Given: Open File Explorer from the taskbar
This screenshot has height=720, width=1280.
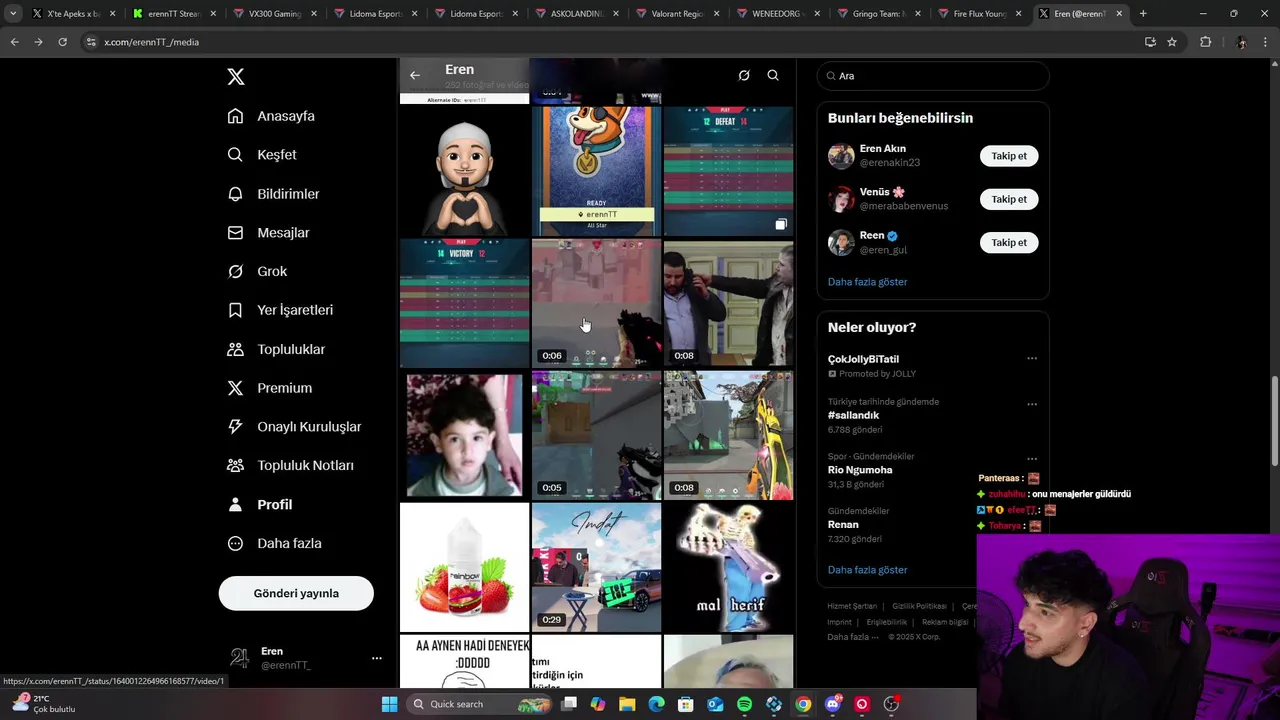Looking at the screenshot, I should (627, 704).
